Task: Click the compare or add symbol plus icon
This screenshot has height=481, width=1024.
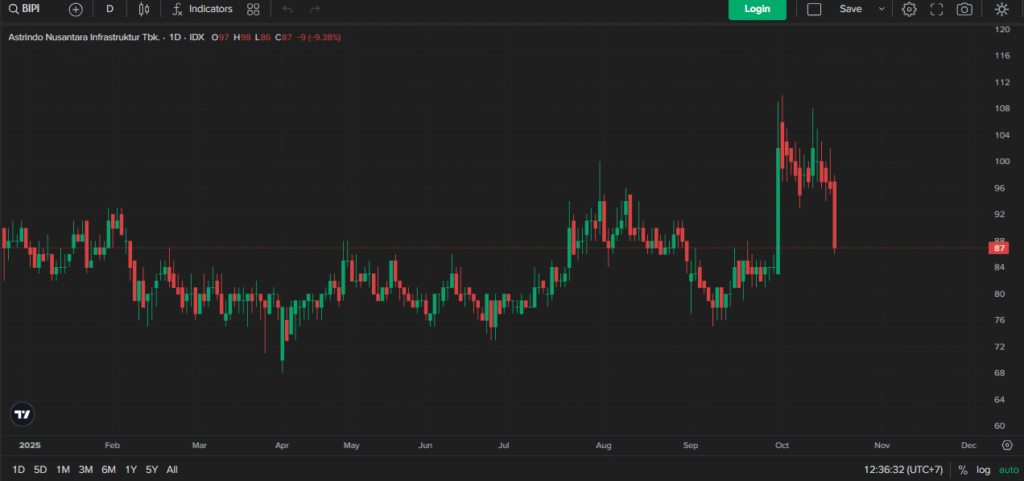Action: coord(76,9)
